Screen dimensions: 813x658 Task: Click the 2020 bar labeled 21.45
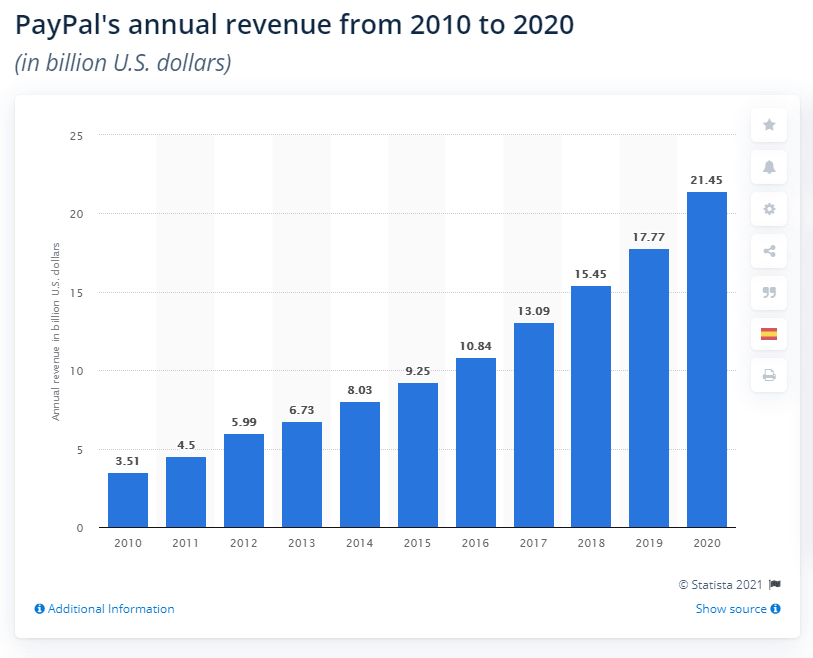(707, 359)
